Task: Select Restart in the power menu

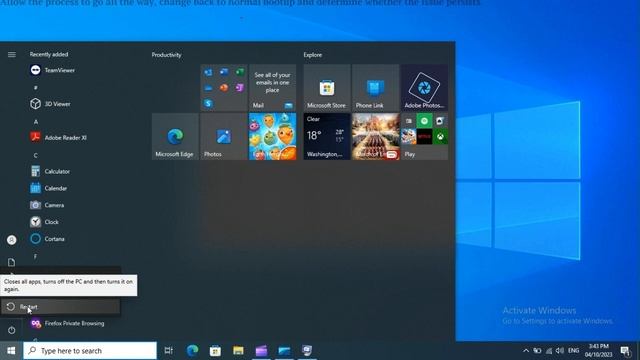Action: coord(60,307)
